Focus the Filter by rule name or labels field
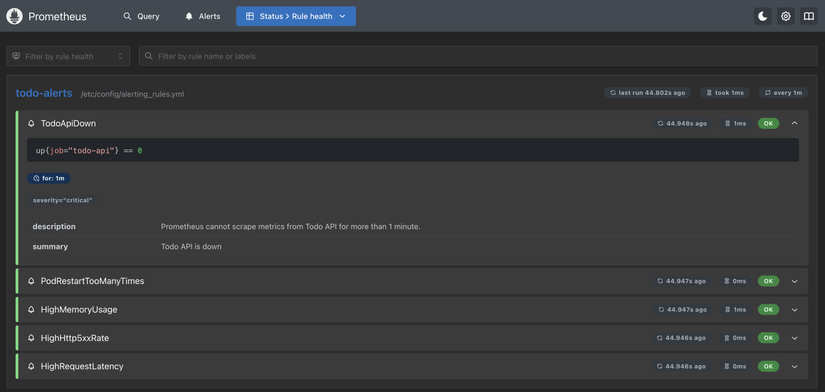 click(x=478, y=56)
